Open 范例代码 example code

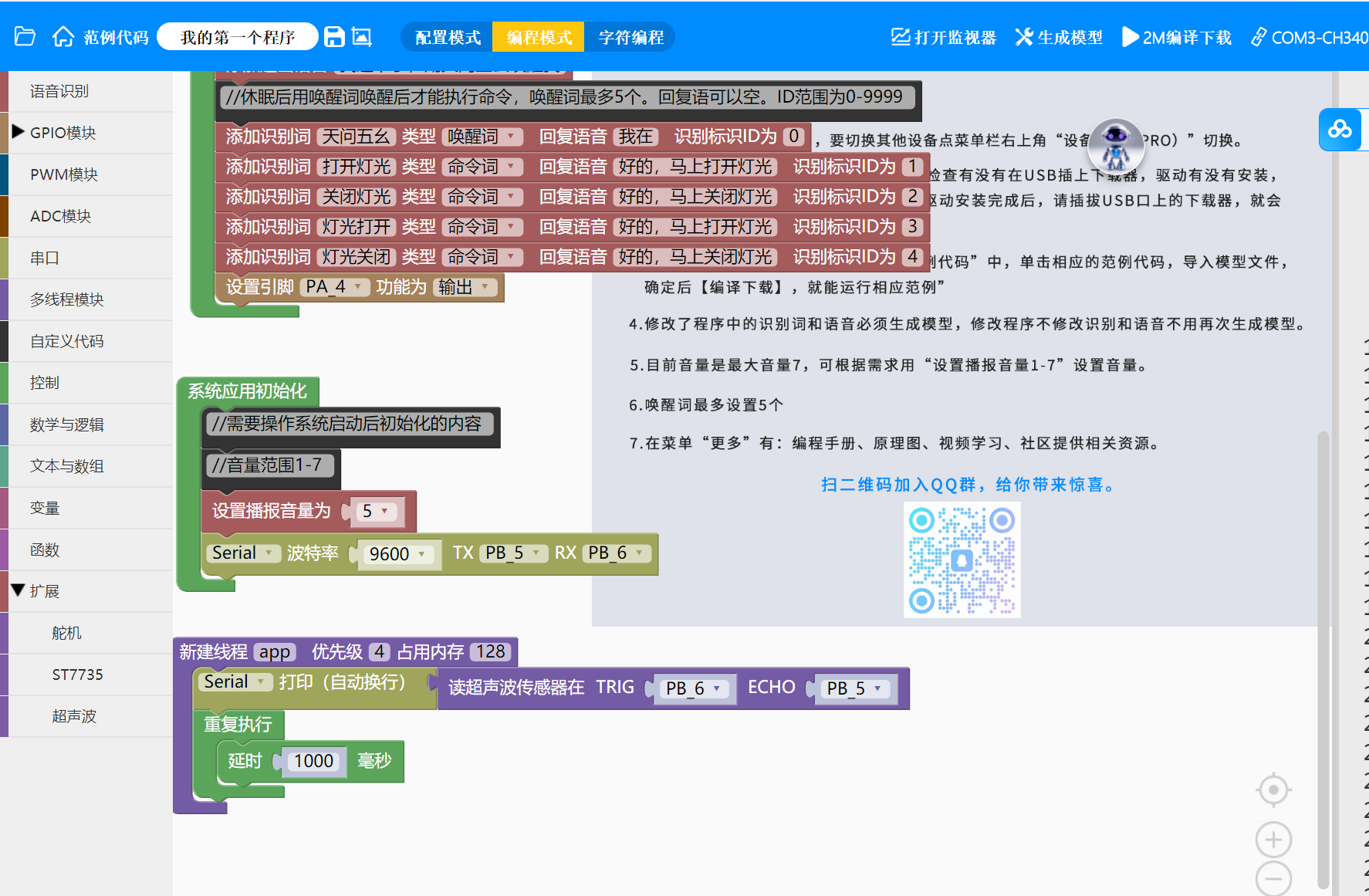[116, 37]
